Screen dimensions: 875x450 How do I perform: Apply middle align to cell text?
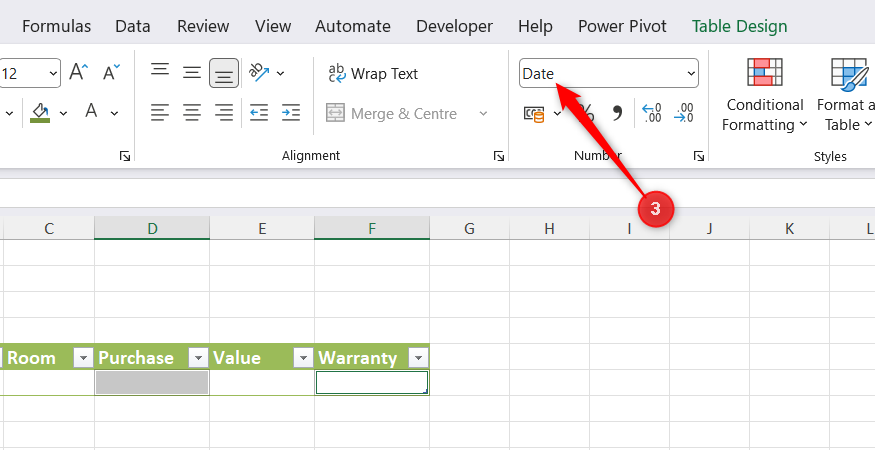192,73
